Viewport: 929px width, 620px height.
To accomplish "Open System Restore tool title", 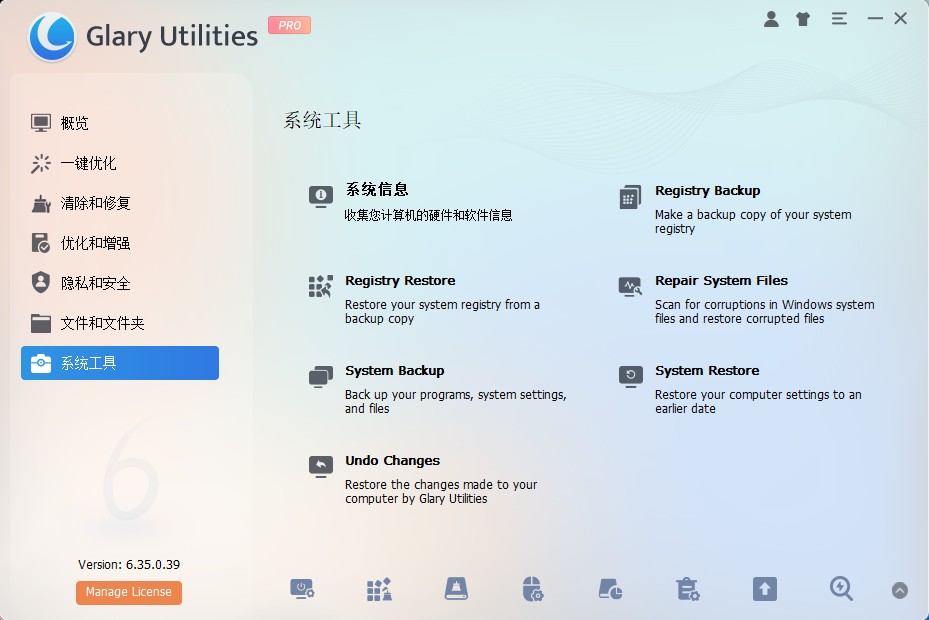I will (x=707, y=370).
